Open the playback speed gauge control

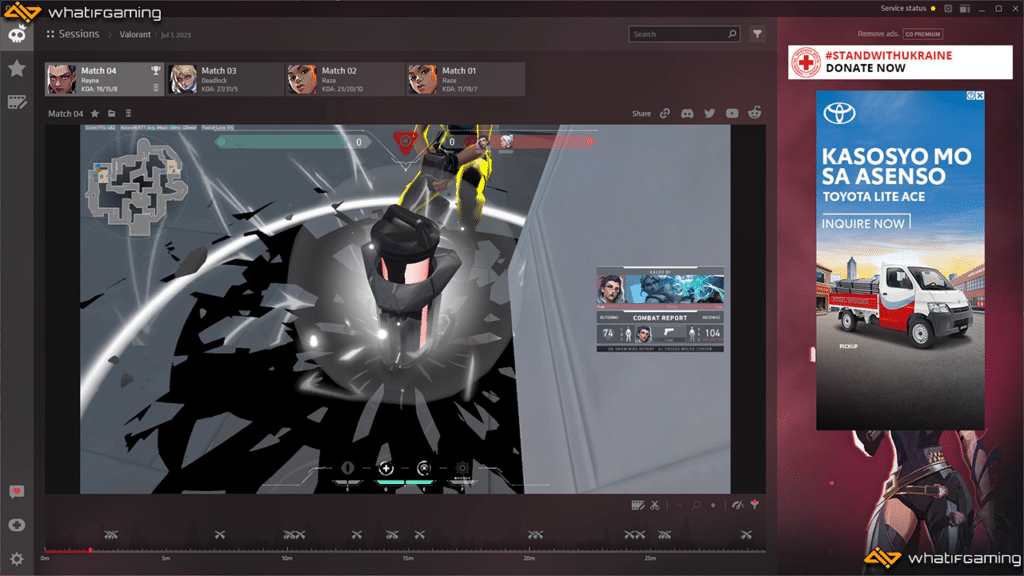pos(737,505)
